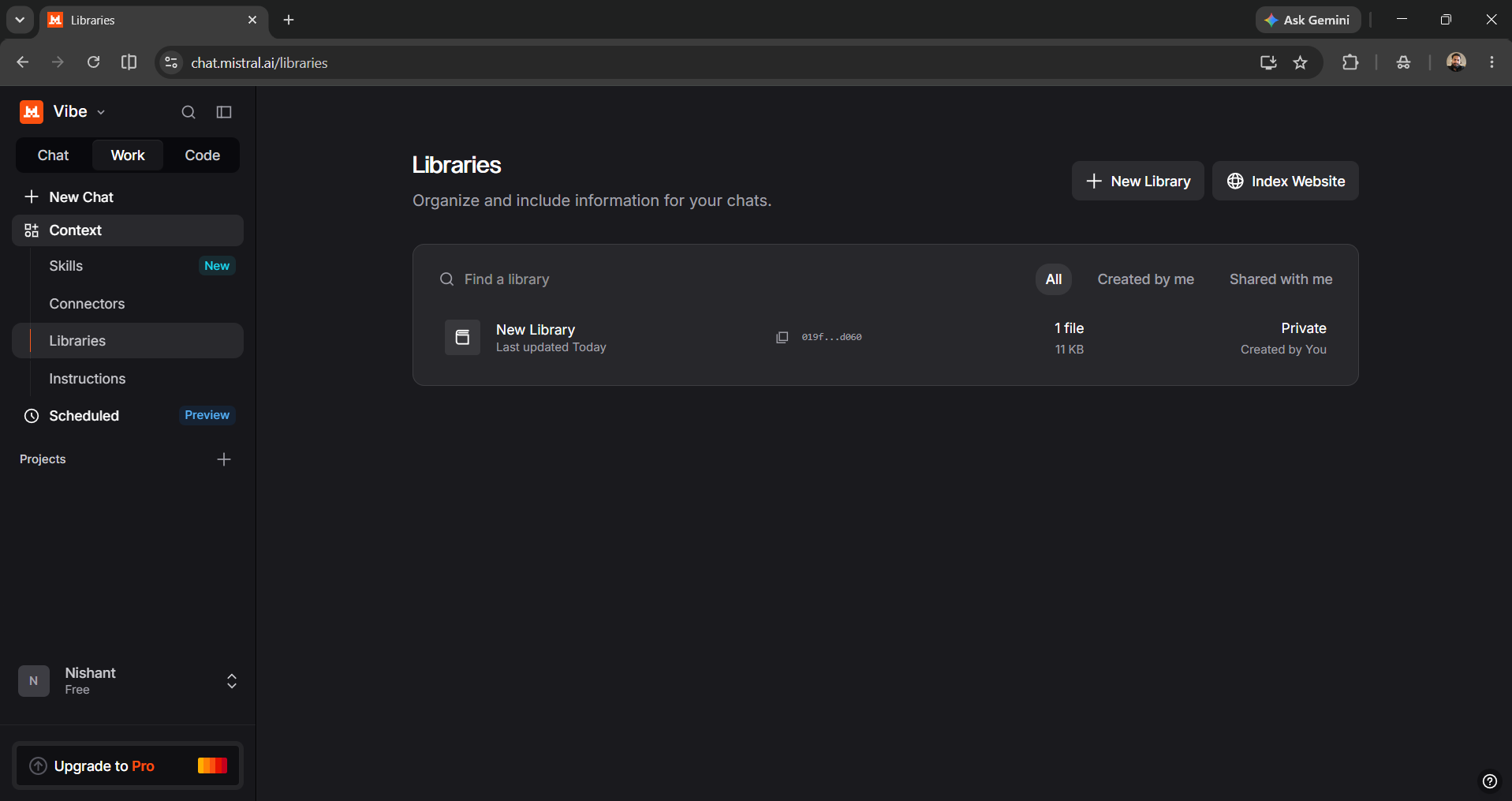Click the Projects heading
The width and height of the screenshot is (1512, 801).
pyautogui.click(x=43, y=459)
